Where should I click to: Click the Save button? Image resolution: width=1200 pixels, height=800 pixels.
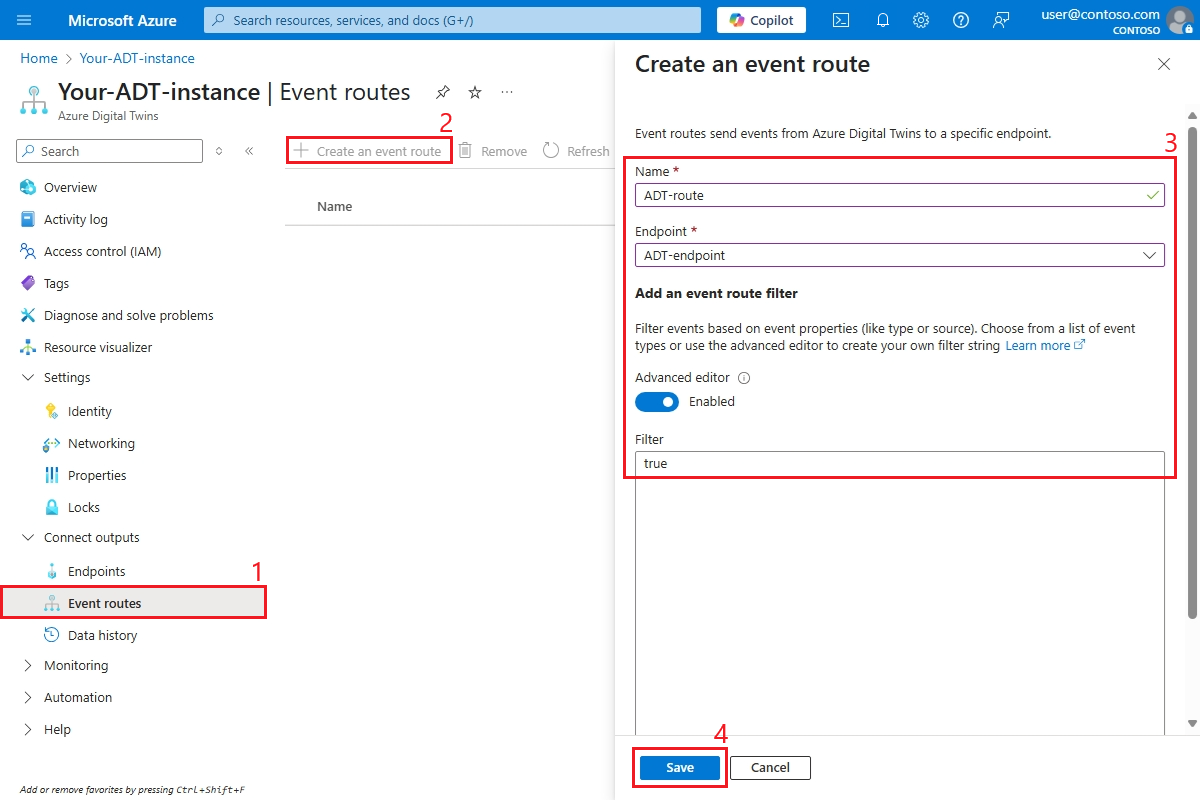click(680, 768)
